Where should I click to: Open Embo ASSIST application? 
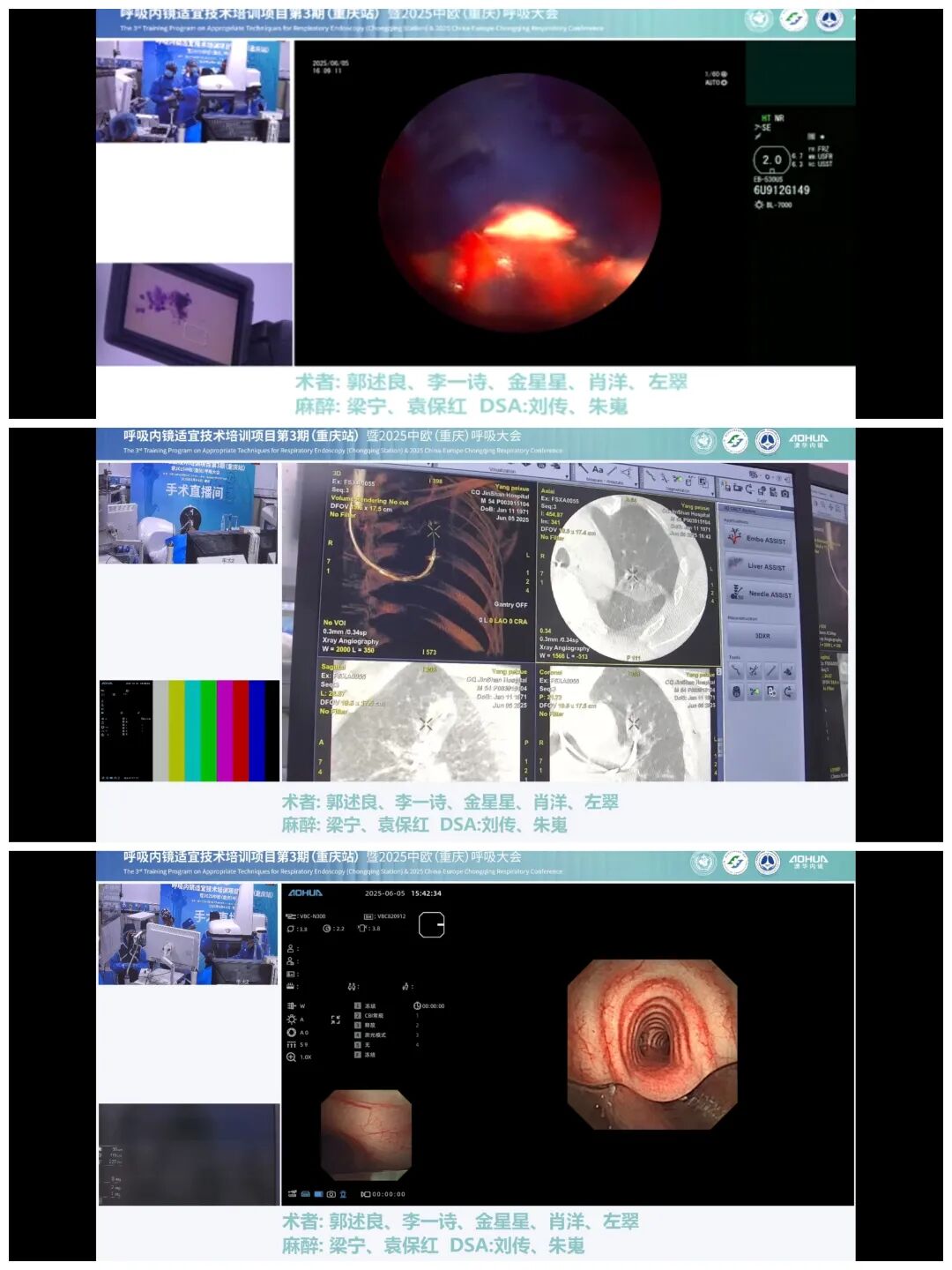pyautogui.click(x=758, y=538)
